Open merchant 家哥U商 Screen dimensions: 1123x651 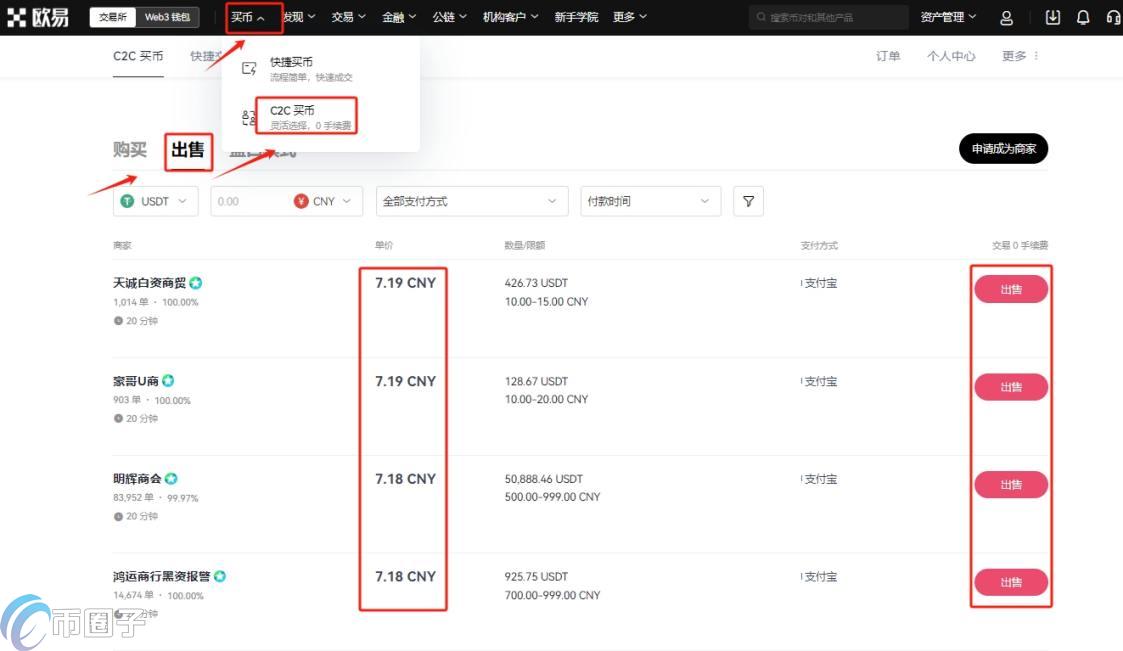tap(135, 380)
